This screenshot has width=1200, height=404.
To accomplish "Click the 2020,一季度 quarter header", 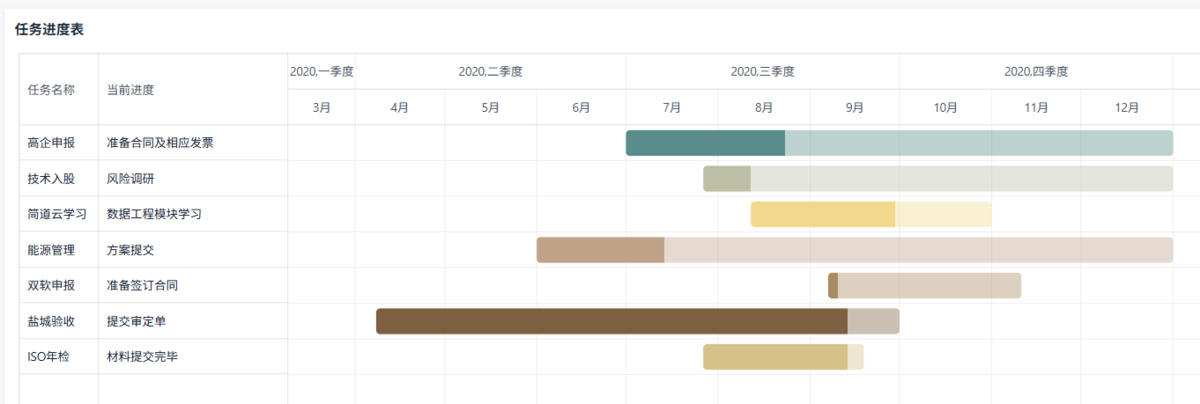I will click(322, 72).
